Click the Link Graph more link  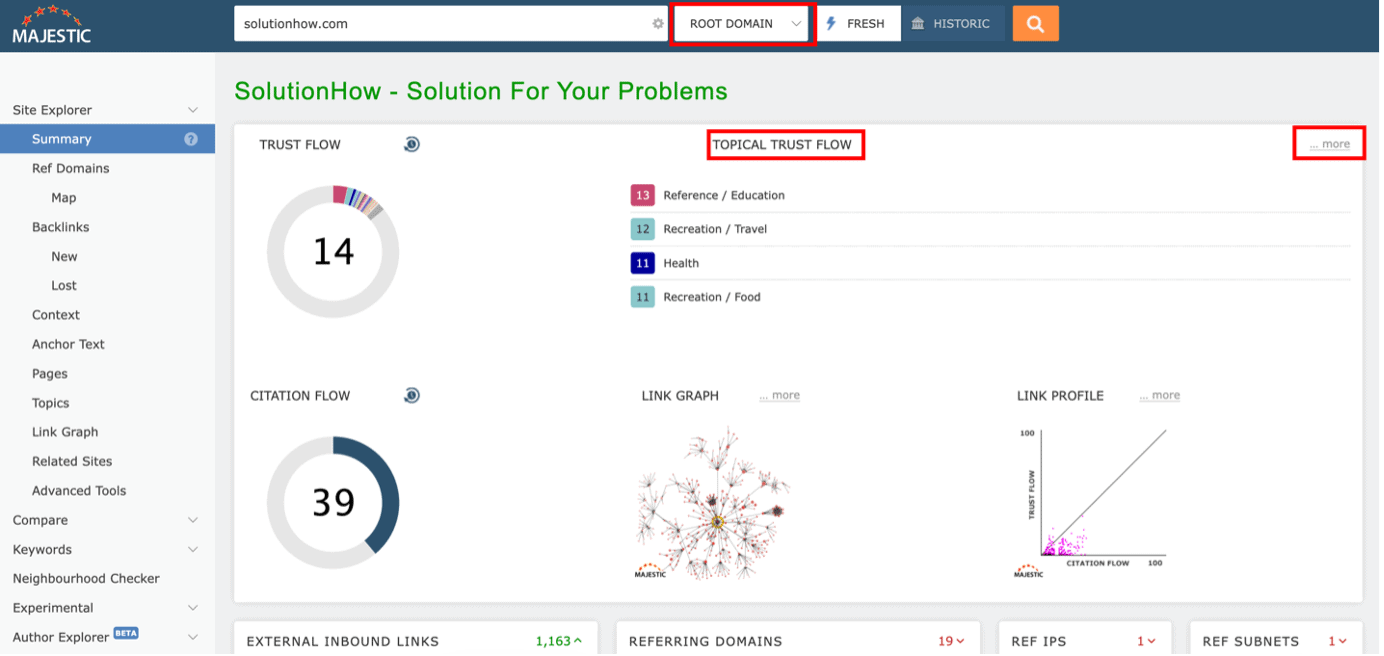[x=779, y=396]
